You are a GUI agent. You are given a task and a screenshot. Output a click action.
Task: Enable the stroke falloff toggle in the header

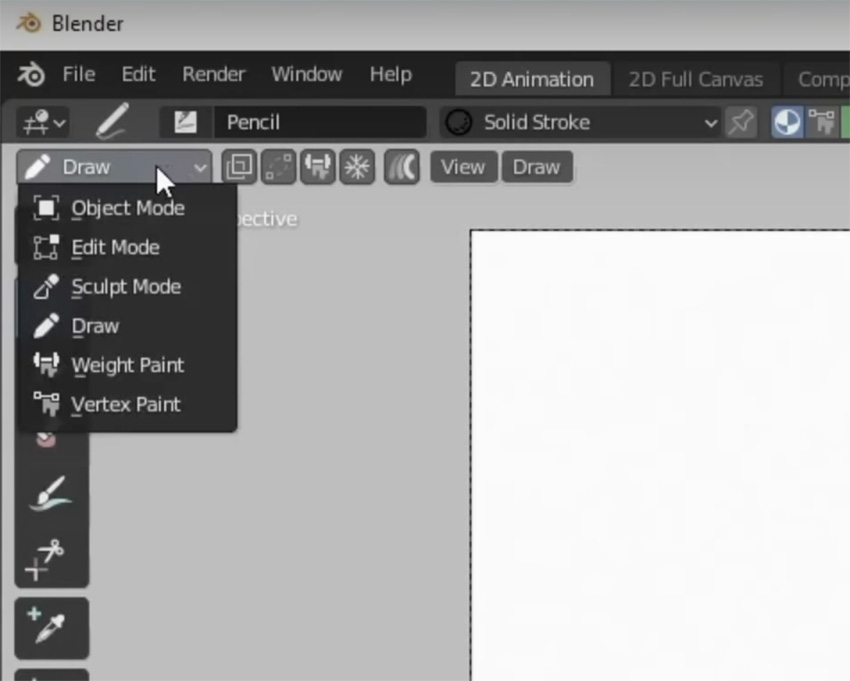(x=399, y=167)
